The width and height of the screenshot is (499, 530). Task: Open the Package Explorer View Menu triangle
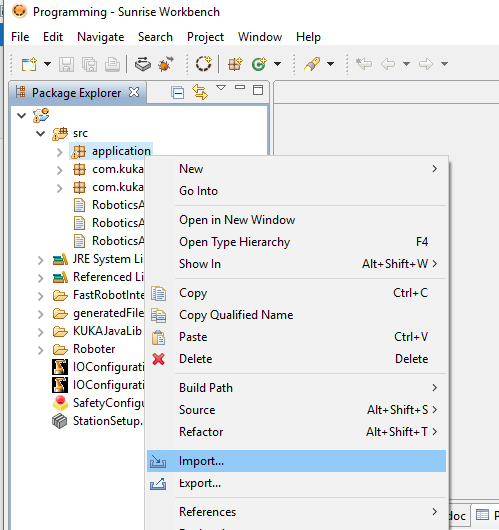click(221, 88)
